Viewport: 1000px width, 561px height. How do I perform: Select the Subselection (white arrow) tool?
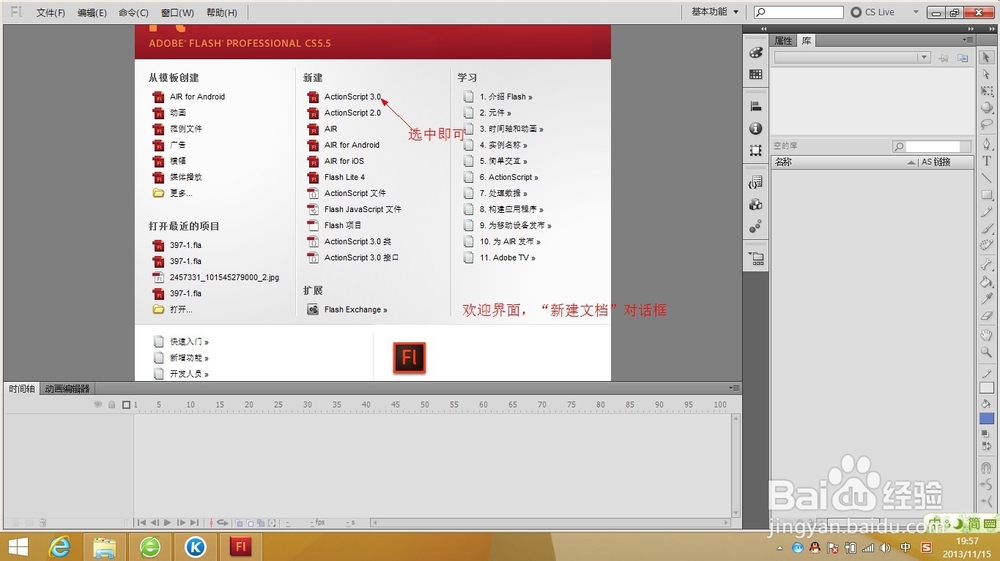[x=986, y=74]
